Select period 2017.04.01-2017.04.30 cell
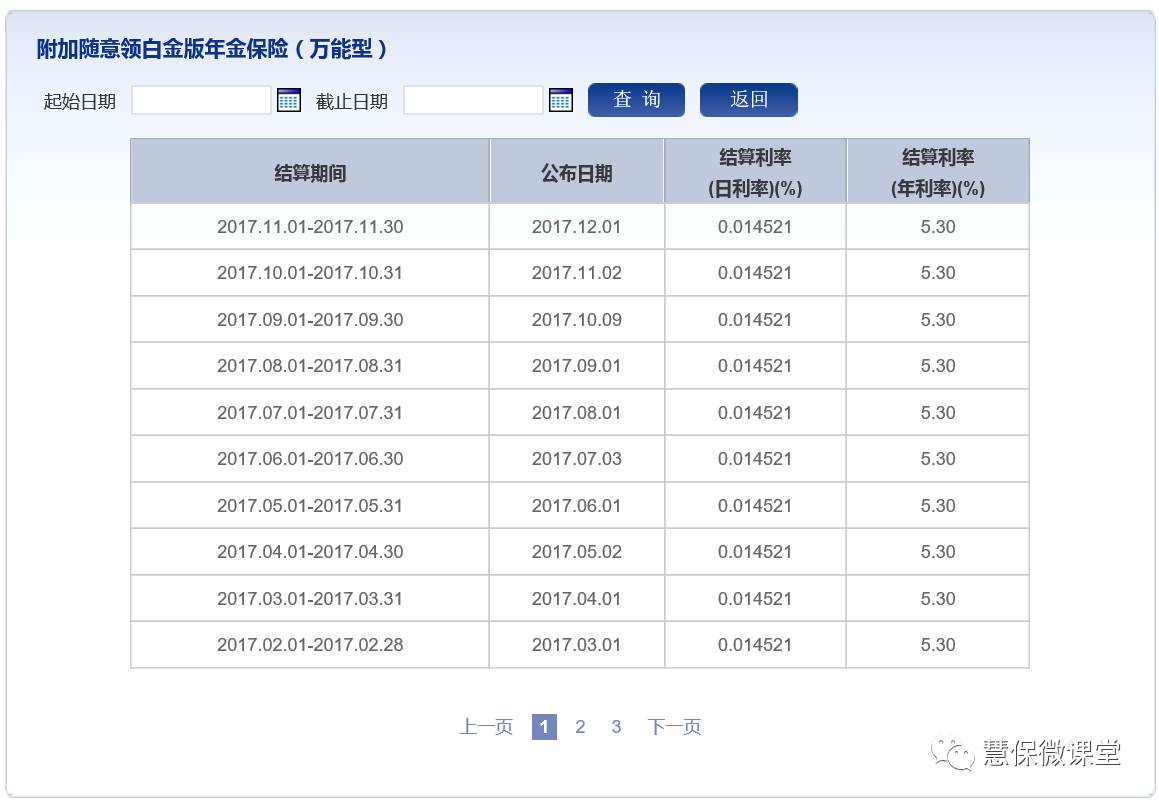The height and width of the screenshot is (804, 1159). (310, 552)
